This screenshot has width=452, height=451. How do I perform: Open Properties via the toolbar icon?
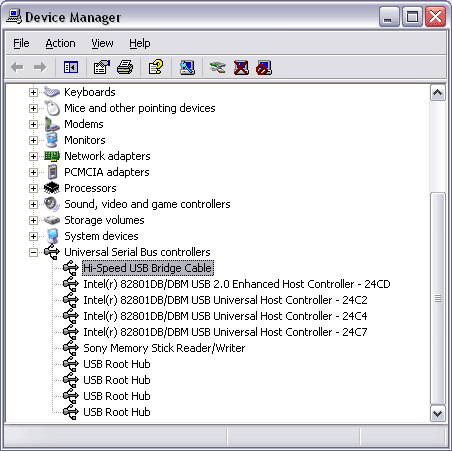(102, 68)
